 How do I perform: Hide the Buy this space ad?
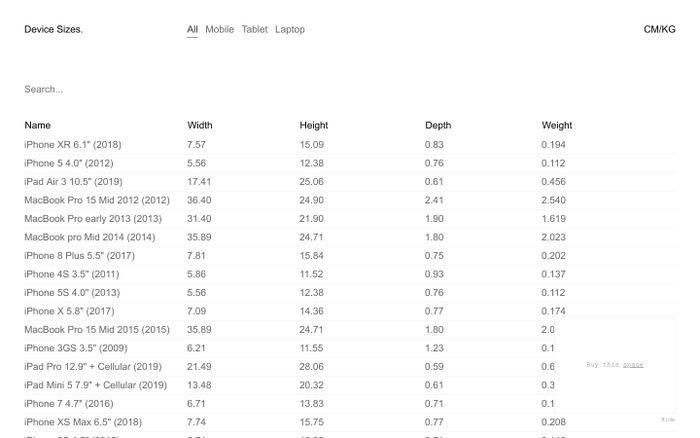[x=668, y=420]
